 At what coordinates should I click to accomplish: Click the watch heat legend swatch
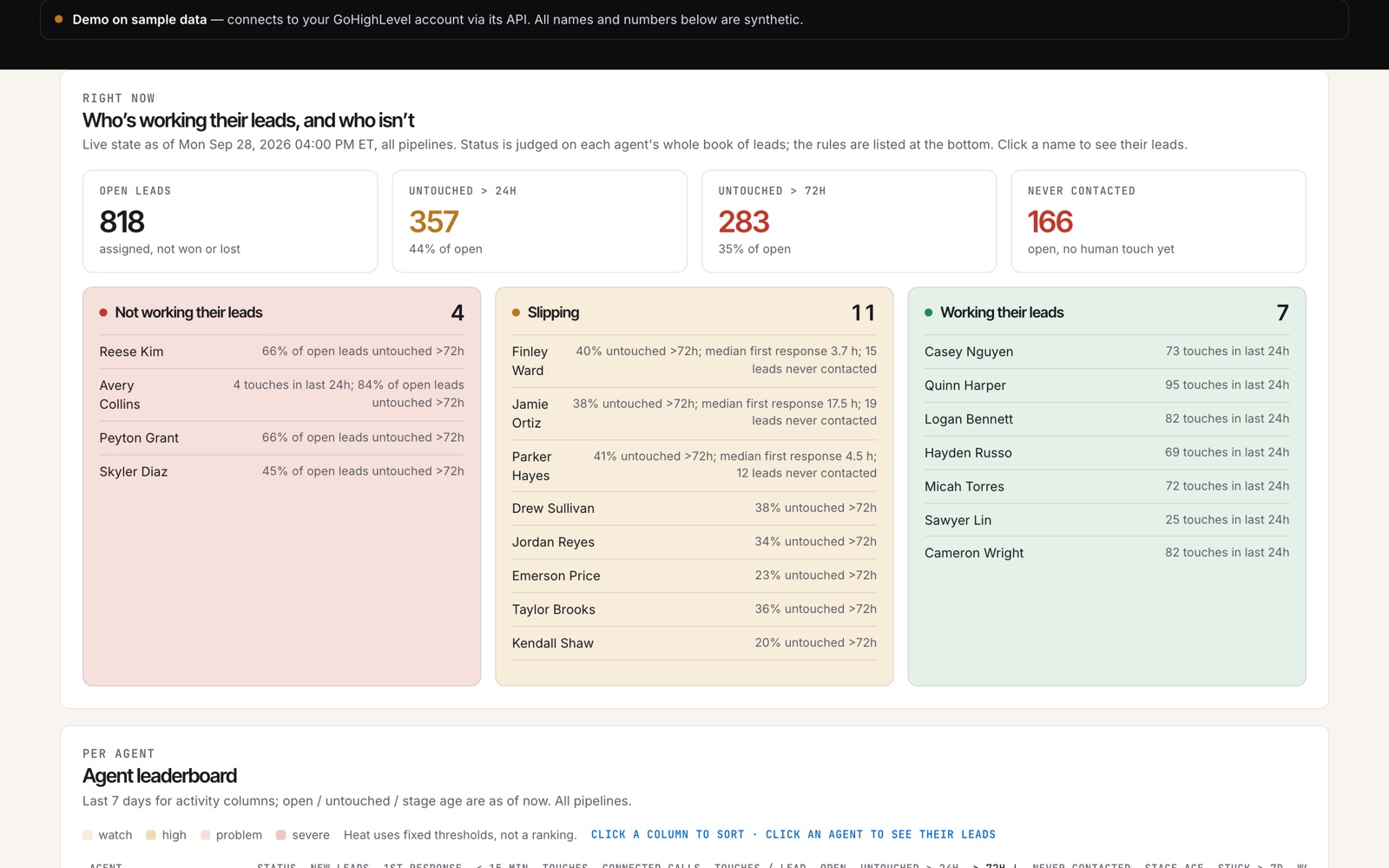click(88, 835)
